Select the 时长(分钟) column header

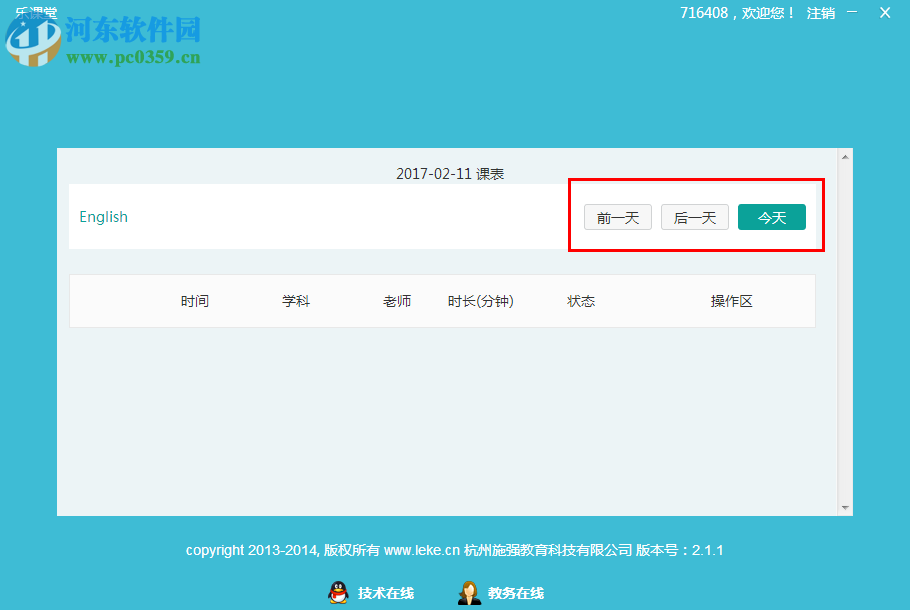pos(481,301)
